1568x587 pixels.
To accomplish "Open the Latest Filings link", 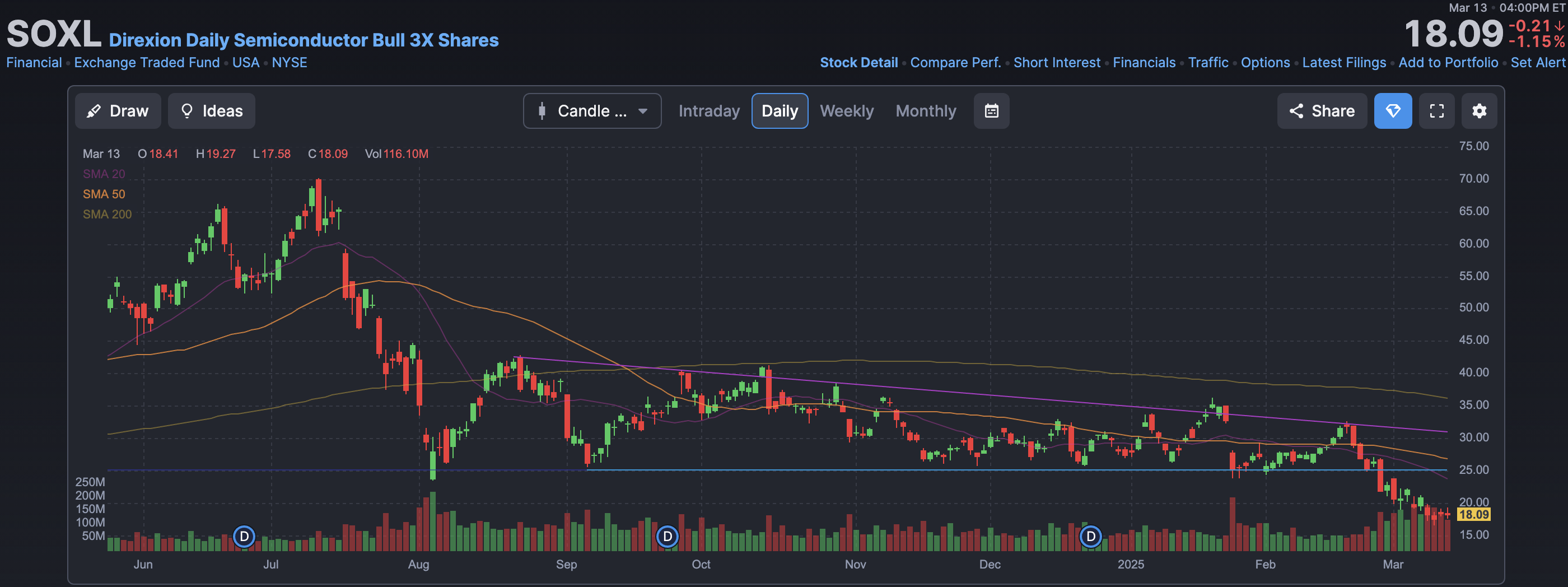I will tap(1343, 63).
